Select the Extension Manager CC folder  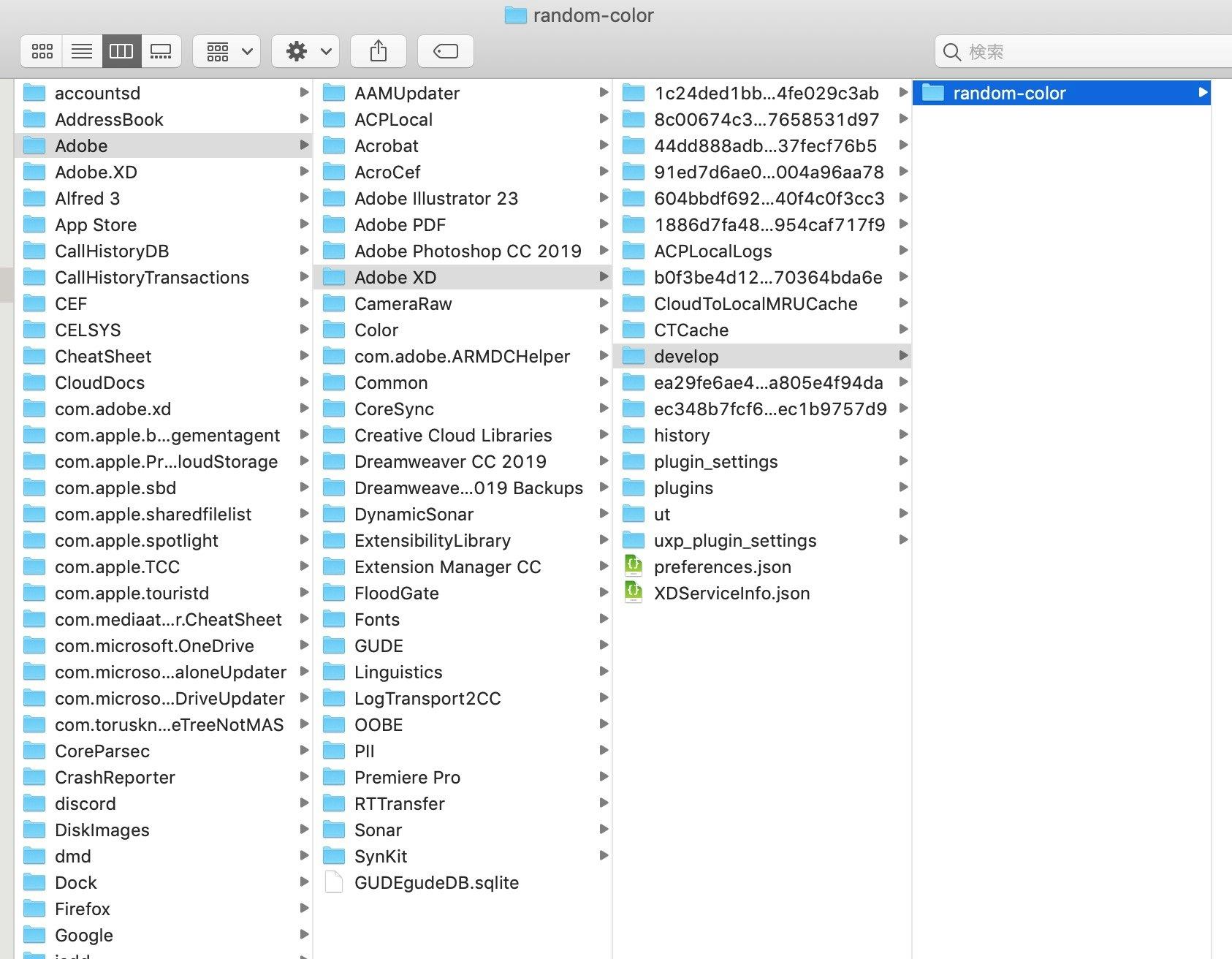(x=463, y=566)
